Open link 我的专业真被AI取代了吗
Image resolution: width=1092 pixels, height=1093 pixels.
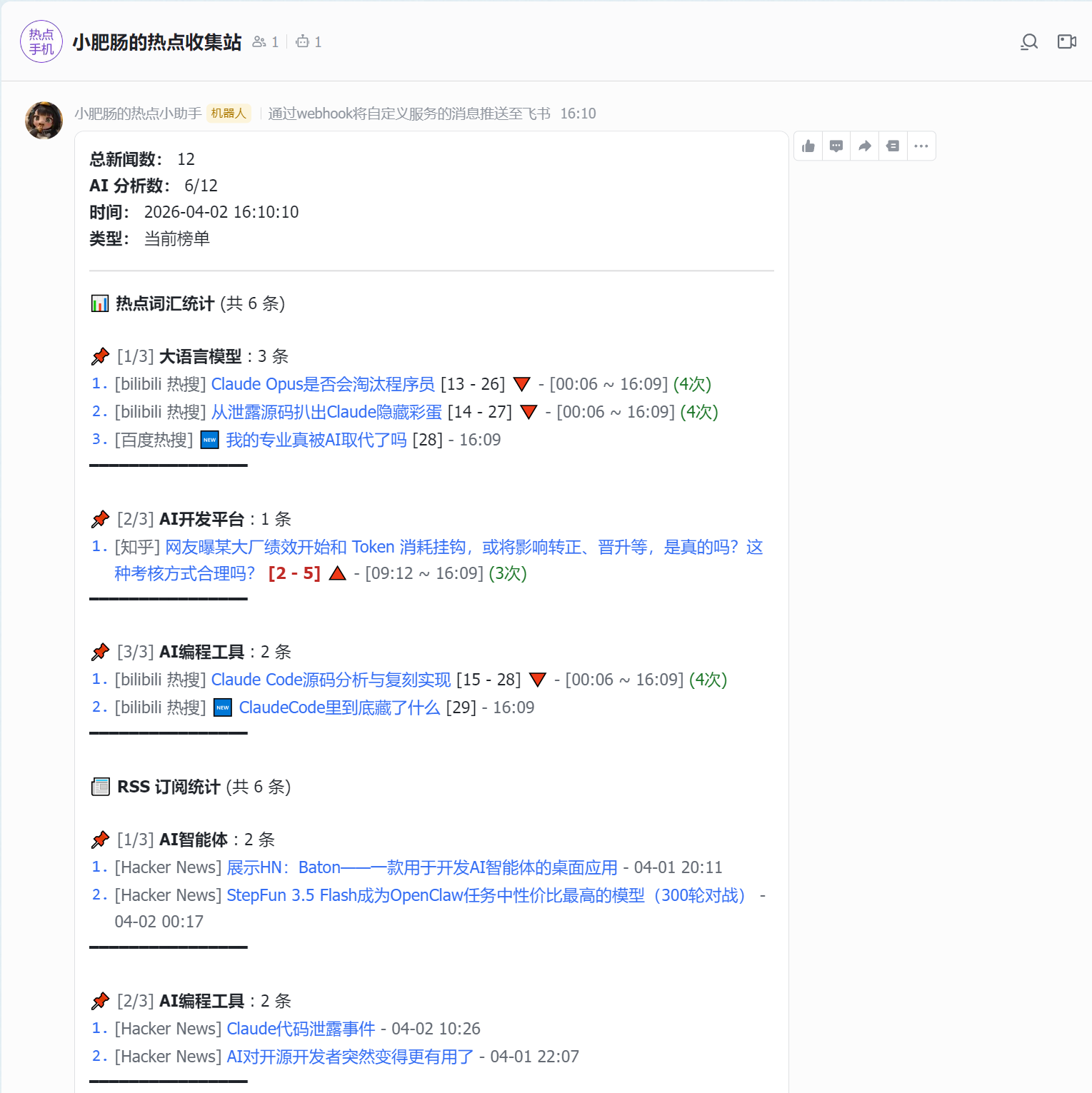[x=316, y=440]
